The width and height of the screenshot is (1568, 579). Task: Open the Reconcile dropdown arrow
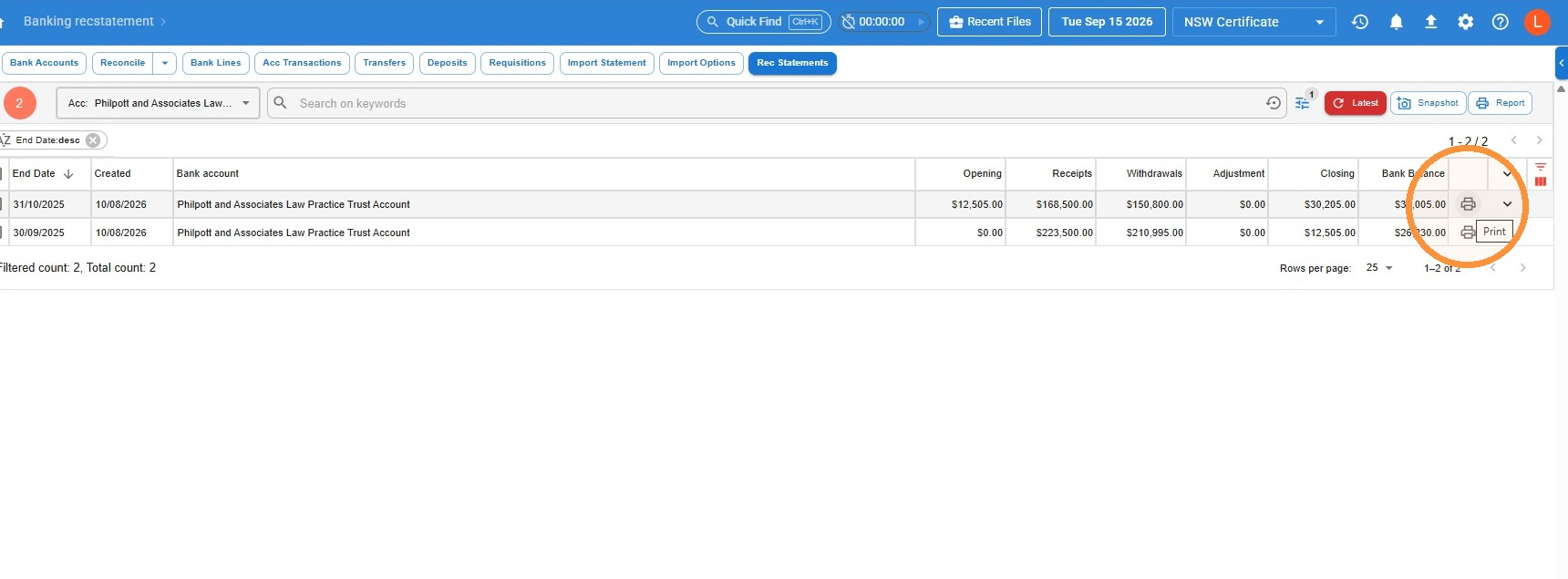[165, 63]
